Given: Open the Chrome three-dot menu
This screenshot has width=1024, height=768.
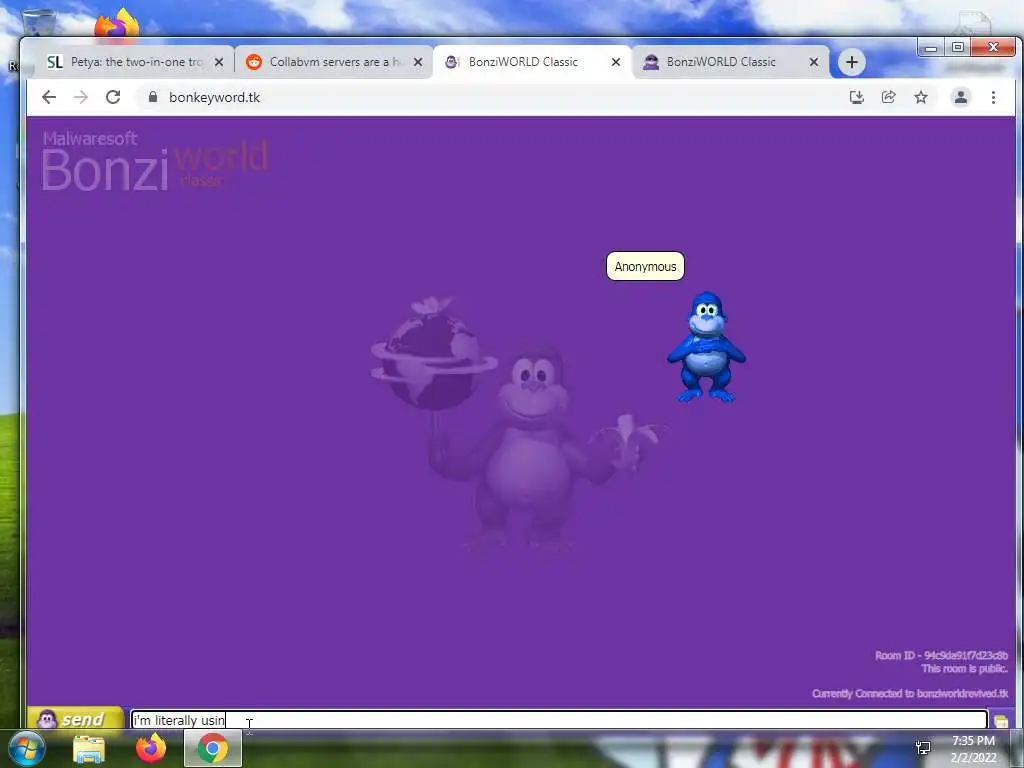Looking at the screenshot, I should tap(993, 97).
